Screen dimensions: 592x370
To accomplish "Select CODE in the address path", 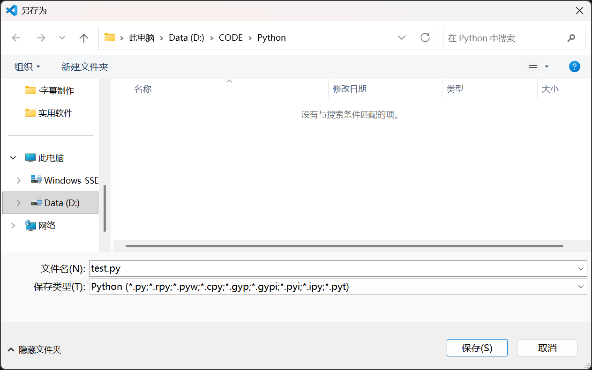I will click(x=231, y=38).
